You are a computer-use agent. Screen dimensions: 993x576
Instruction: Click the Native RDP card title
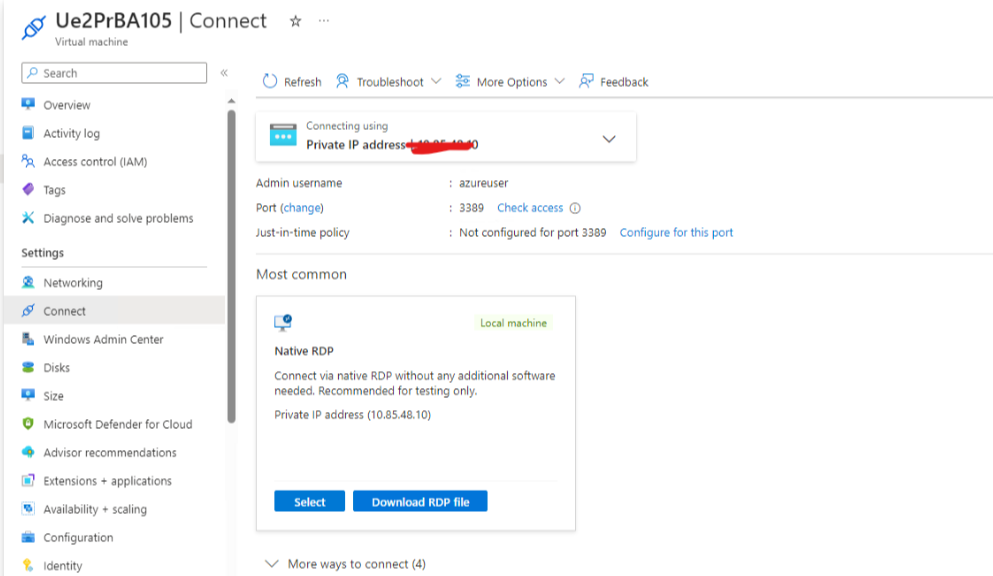303,351
